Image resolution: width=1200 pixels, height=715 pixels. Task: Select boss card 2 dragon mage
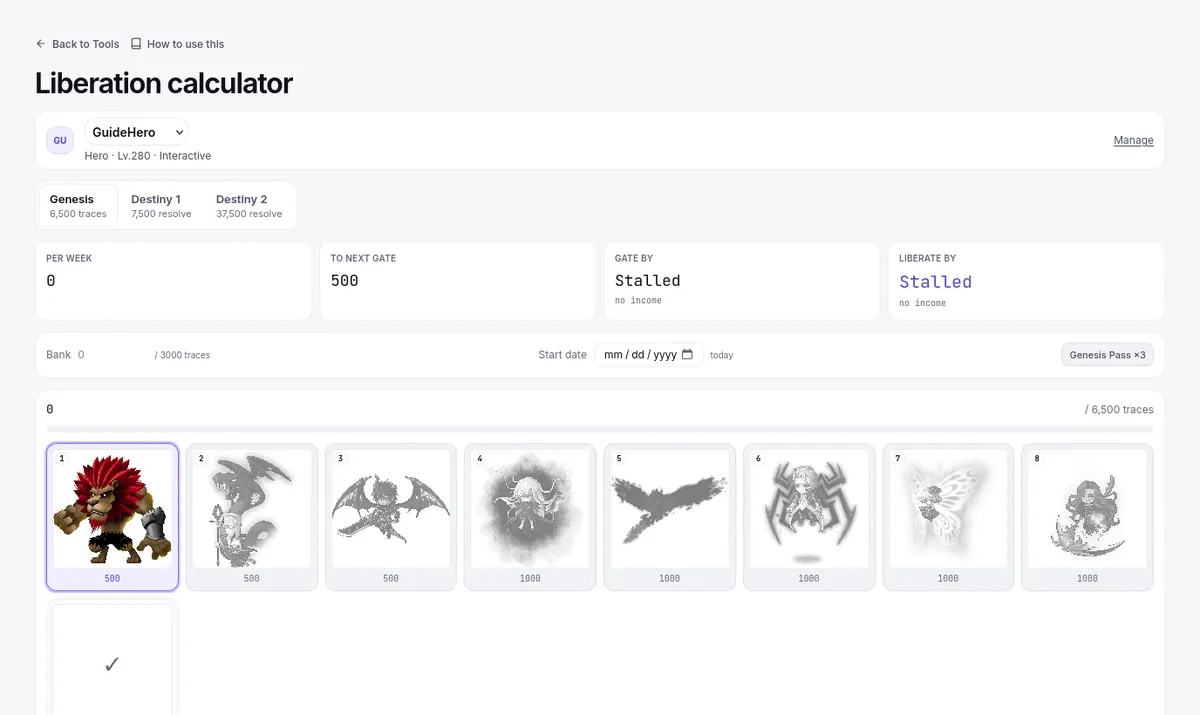point(252,517)
